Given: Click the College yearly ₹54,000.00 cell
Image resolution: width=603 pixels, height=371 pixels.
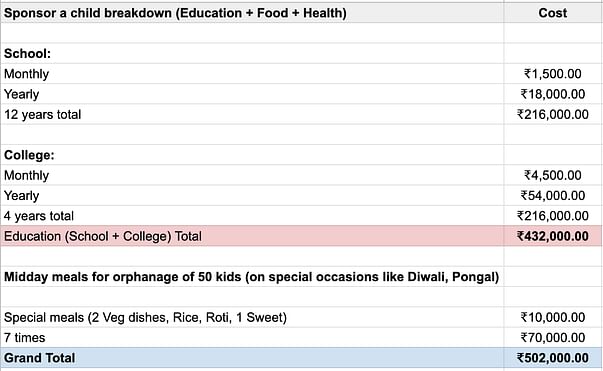Looking at the screenshot, I should 553,196.
